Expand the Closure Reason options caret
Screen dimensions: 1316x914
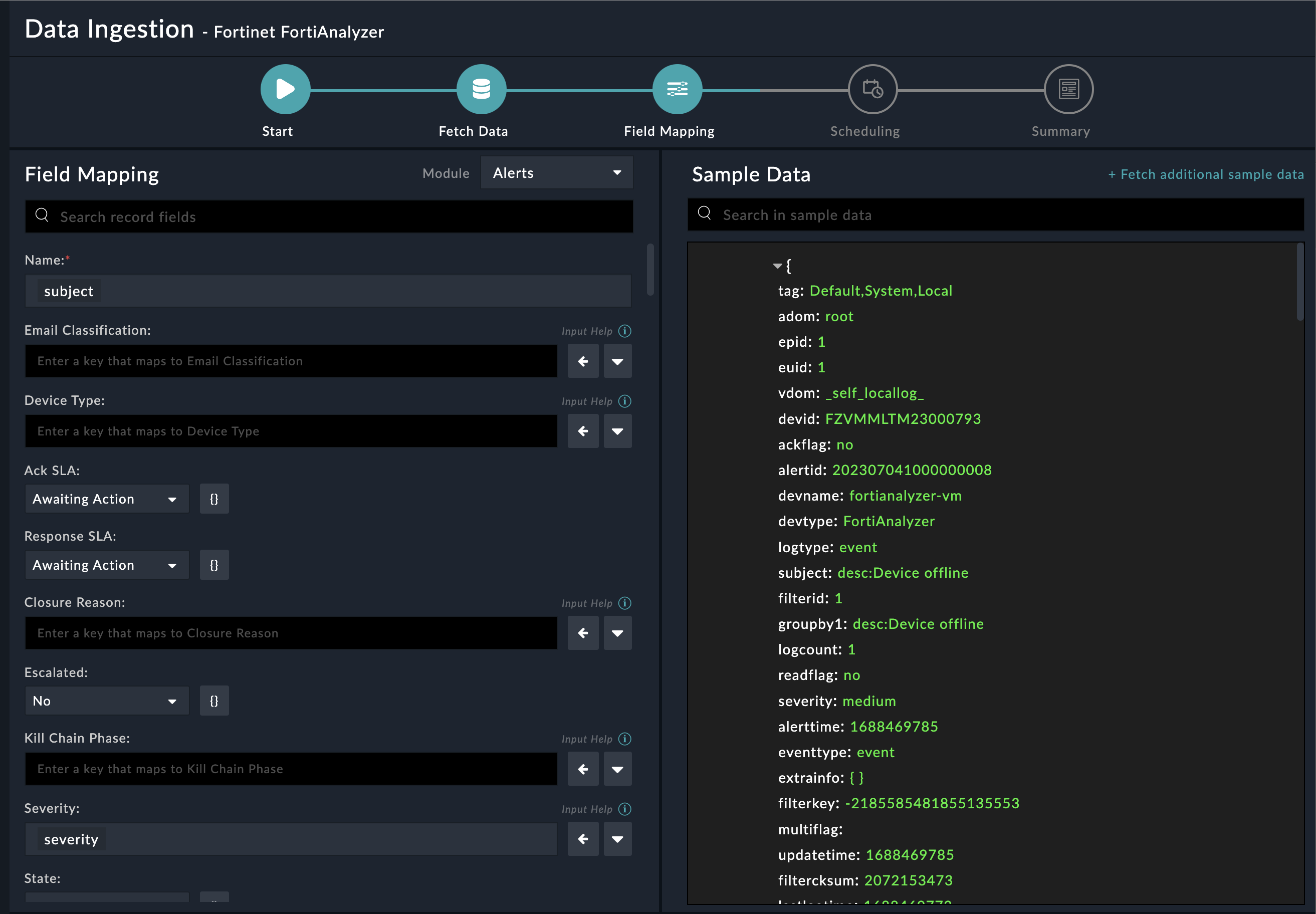617,633
